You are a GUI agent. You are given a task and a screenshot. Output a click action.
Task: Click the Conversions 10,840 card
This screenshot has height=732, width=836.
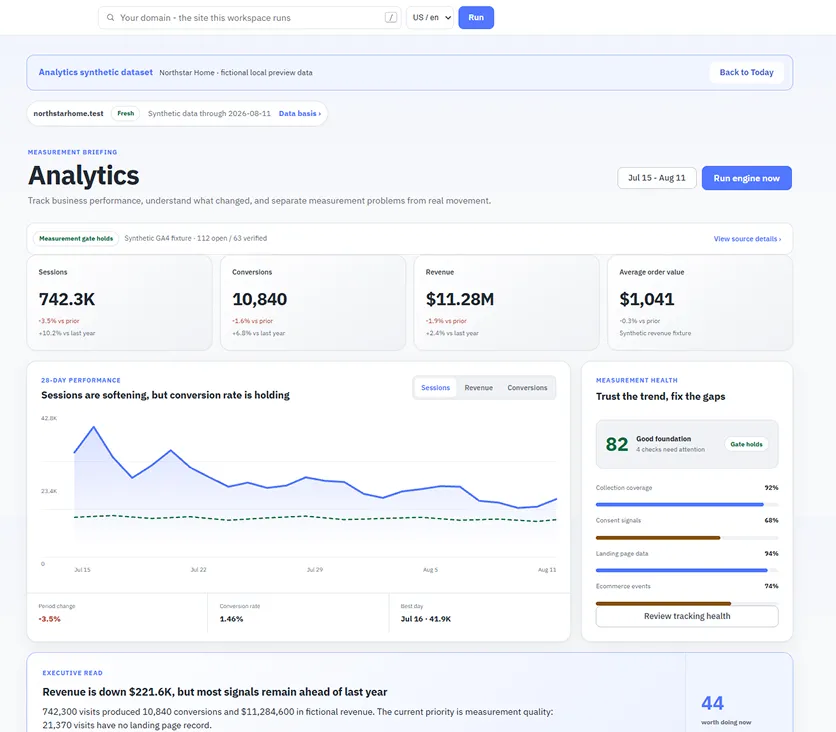tap(313, 302)
